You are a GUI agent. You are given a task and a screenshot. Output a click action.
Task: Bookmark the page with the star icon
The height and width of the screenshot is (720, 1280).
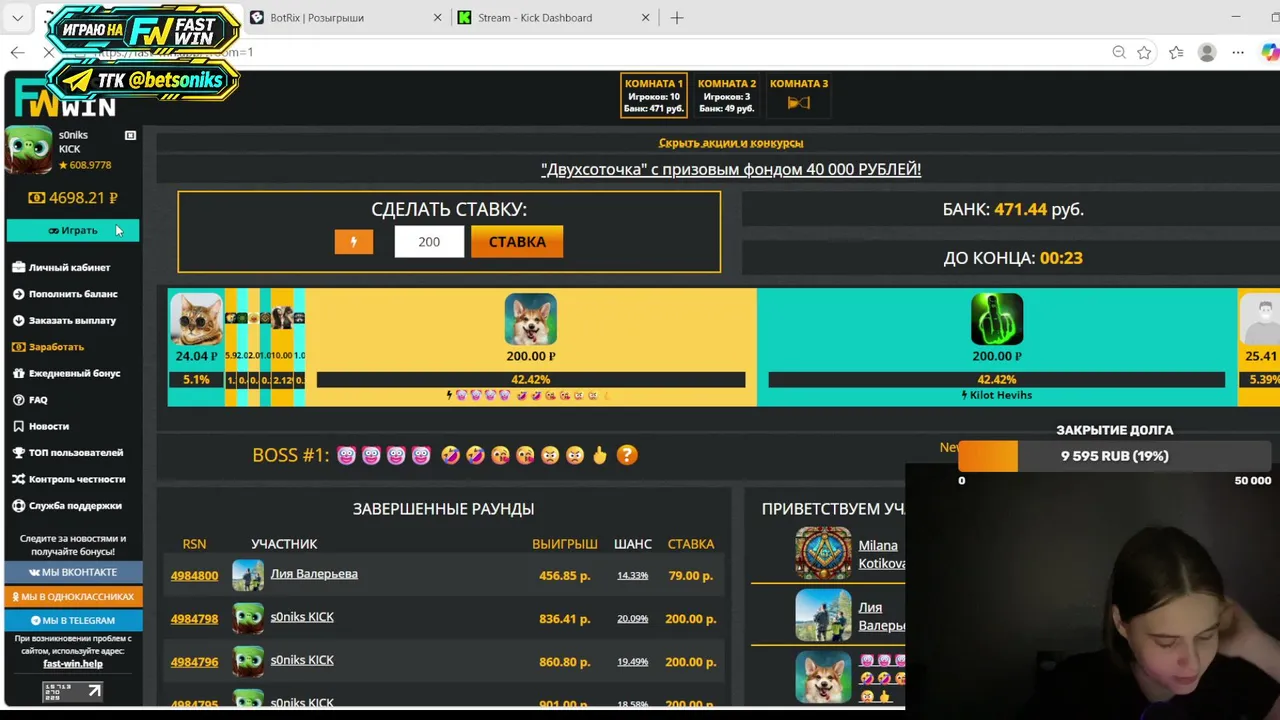tap(1144, 52)
